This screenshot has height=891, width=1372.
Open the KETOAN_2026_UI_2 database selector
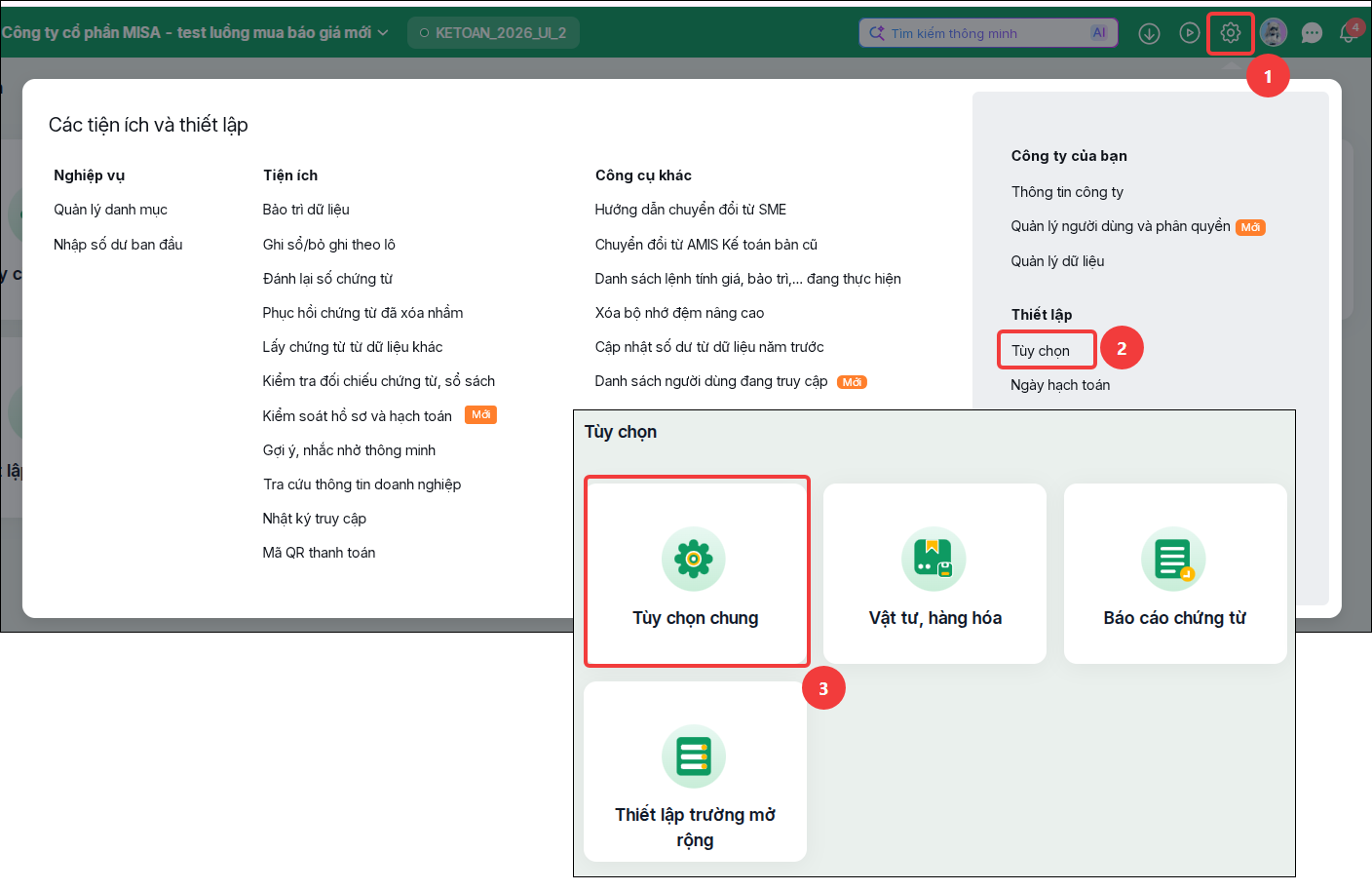tap(493, 32)
